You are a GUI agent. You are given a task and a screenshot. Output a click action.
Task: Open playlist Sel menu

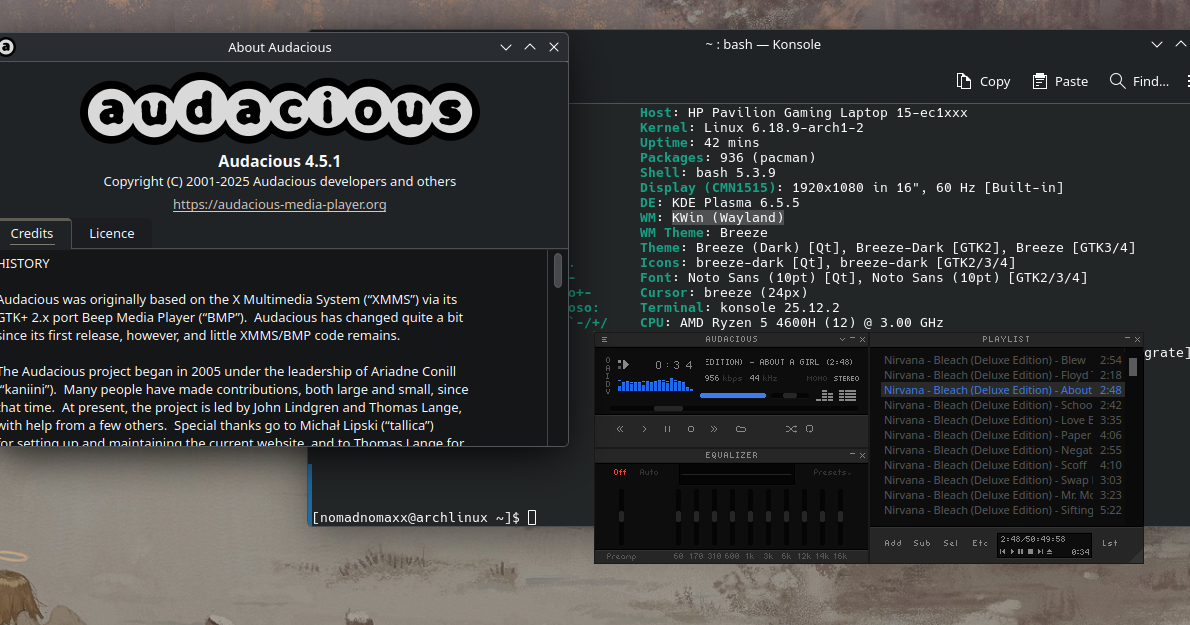[951, 543]
